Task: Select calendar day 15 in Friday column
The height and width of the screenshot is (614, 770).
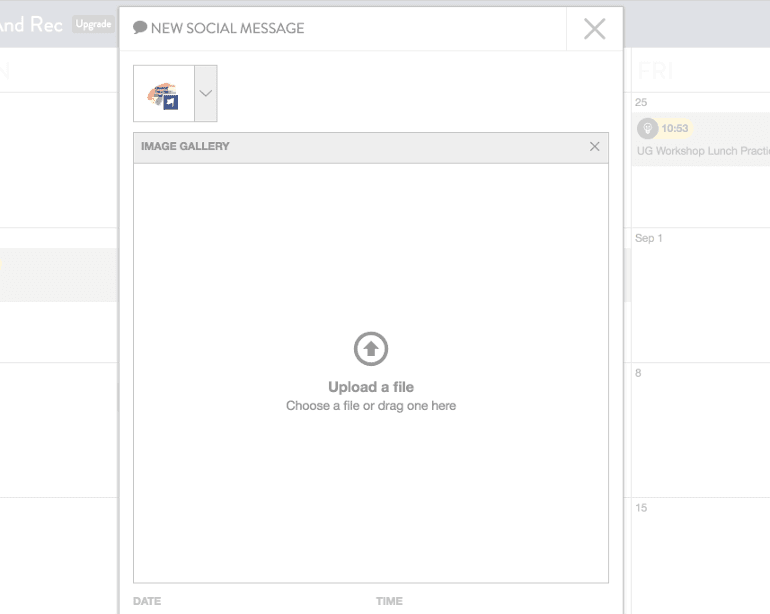Action: click(x=641, y=508)
